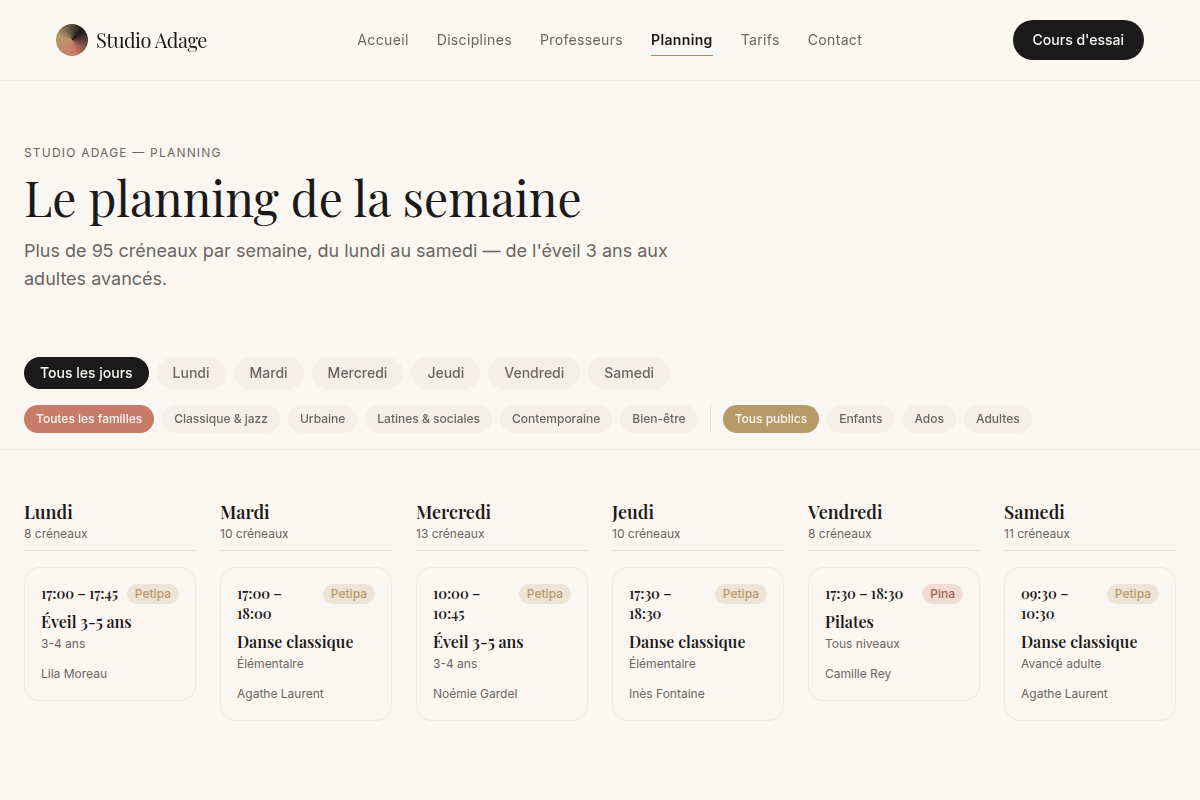This screenshot has height=800, width=1200.
Task: Click Jeudi Danse classique title
Action: 687,642
